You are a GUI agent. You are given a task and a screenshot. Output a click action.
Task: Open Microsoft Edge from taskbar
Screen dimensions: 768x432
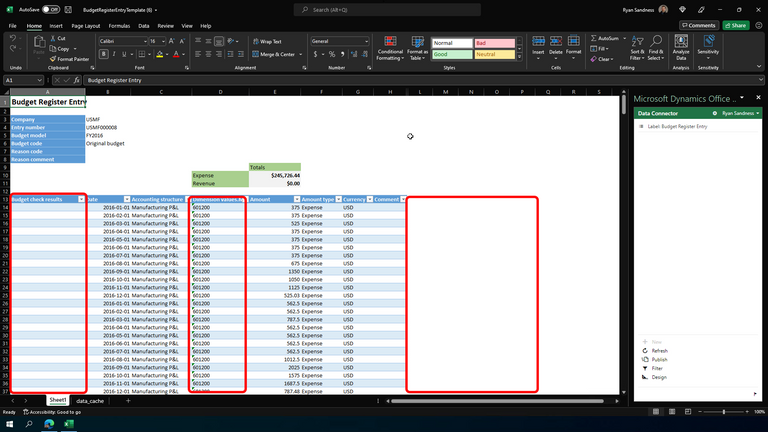click(x=49, y=424)
